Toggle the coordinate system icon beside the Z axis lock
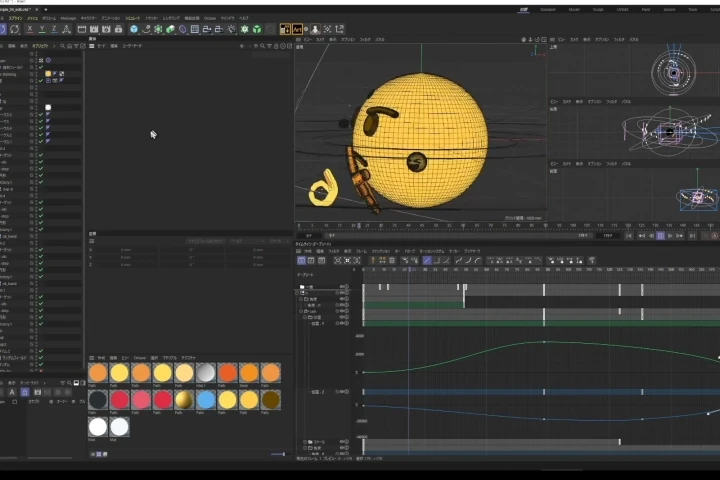The image size is (720, 480). [66, 29]
